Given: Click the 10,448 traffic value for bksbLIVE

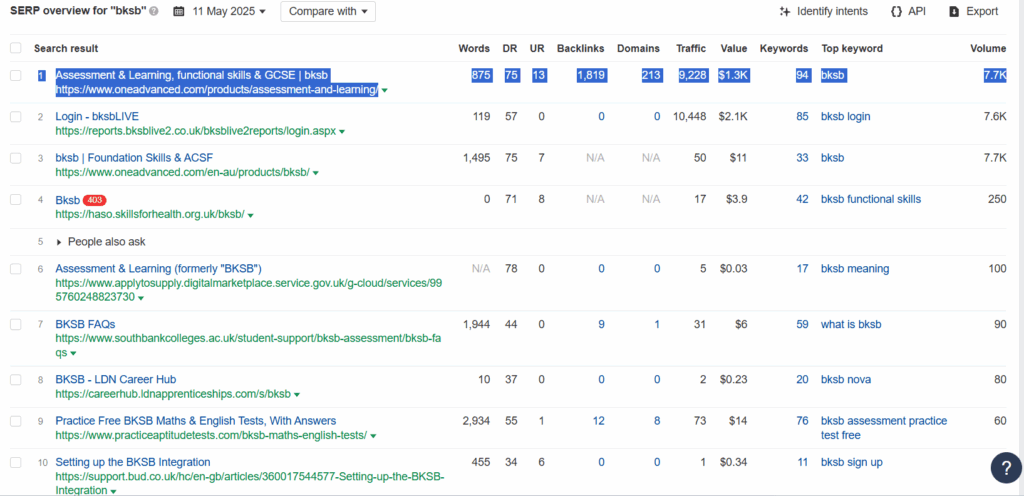Looking at the screenshot, I should [690, 117].
